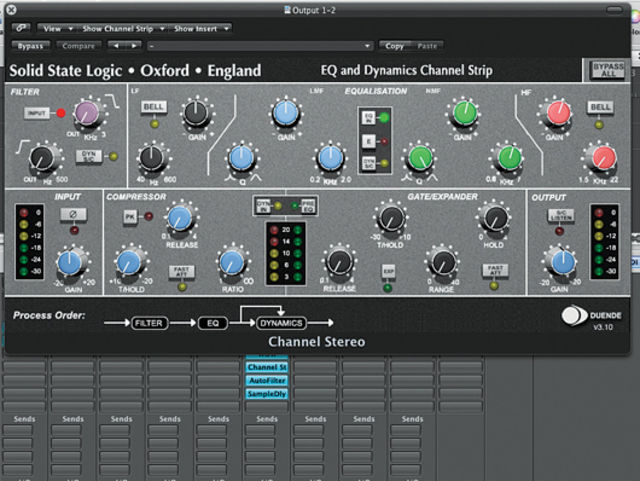
Task: Click the green HMF frequency kHz knob
Action: pyautogui.click(x=509, y=158)
